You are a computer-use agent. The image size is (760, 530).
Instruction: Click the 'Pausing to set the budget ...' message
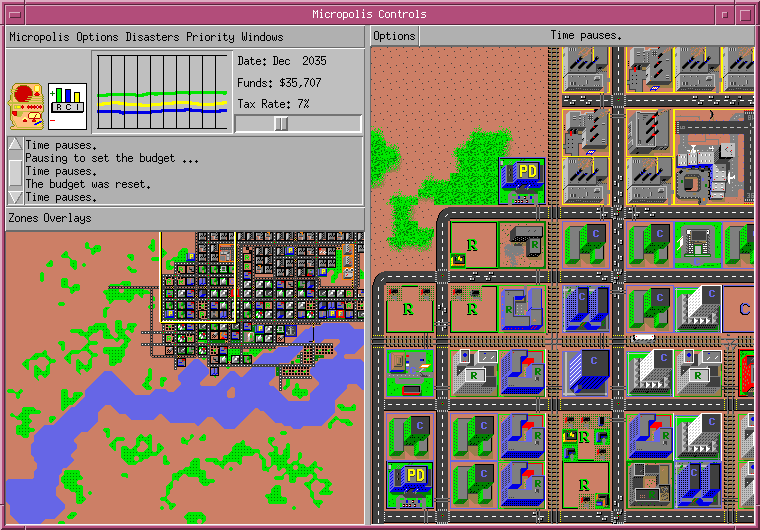point(112,158)
